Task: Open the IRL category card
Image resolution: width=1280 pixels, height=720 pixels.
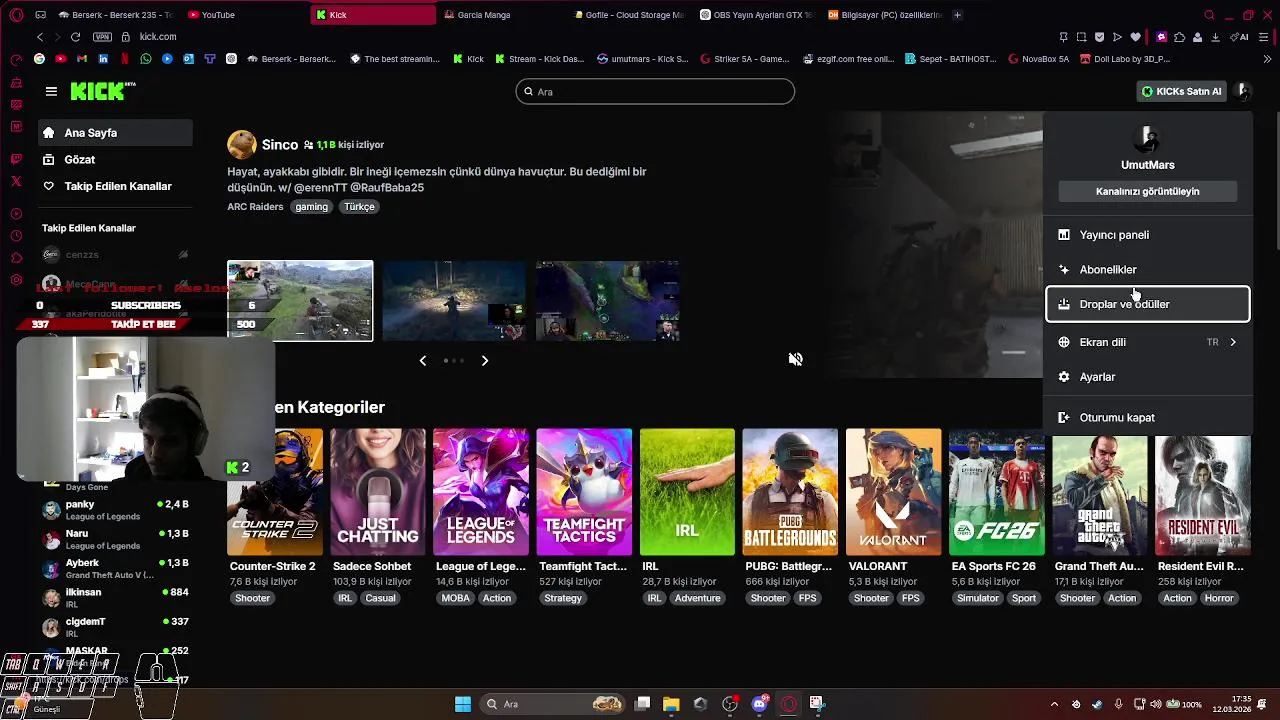Action: 687,492
